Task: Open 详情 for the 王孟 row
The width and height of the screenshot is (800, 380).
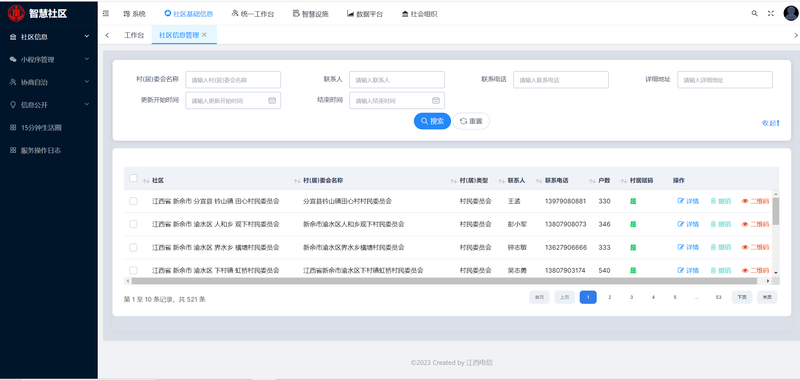Action: tap(688, 201)
